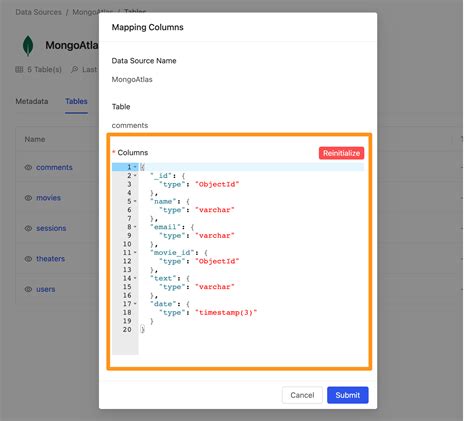Collapse the "date" block at line 17
Viewport: 474px width, 421px height.
pos(135,304)
